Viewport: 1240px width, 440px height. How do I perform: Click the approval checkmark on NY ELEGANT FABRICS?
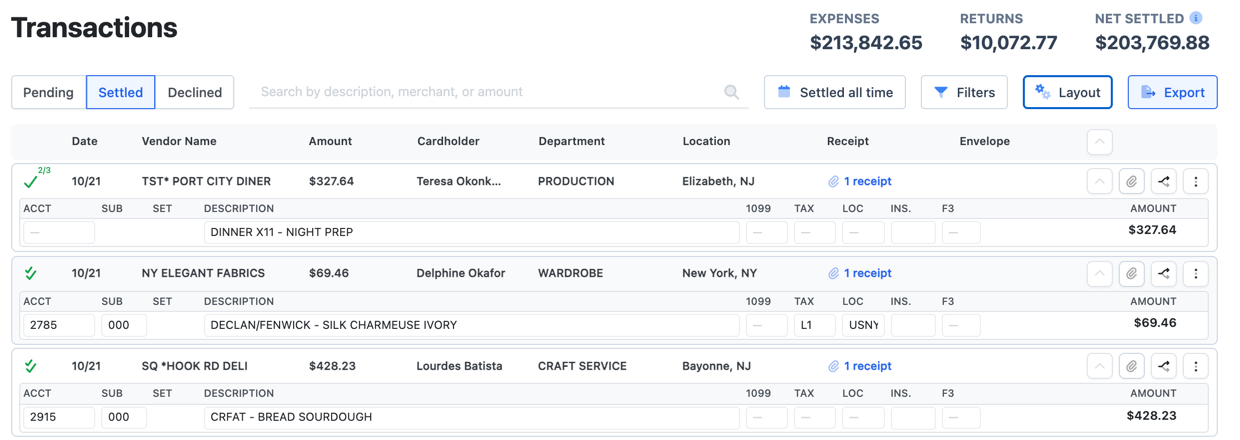point(31,273)
